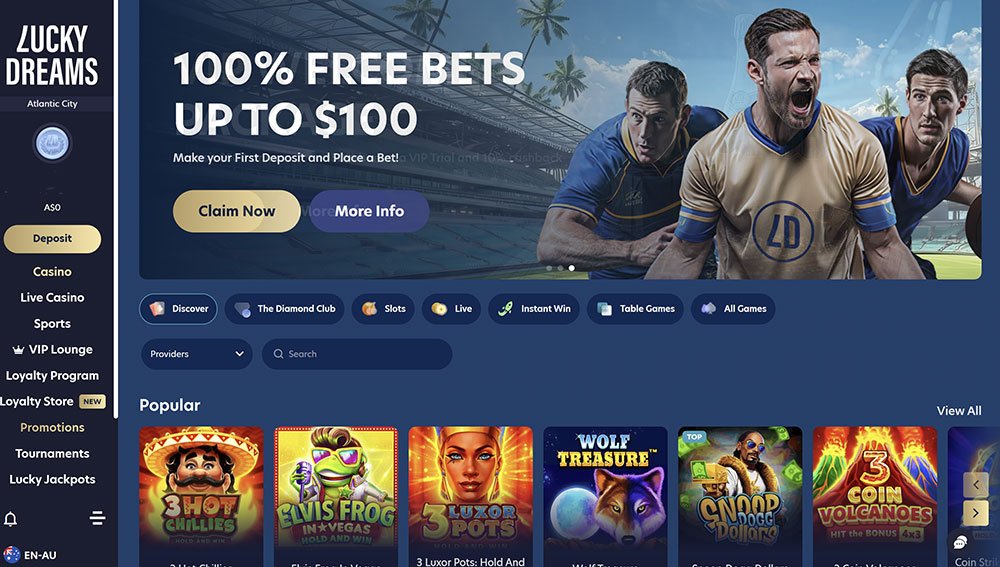Open the sidebar hamburger menu icon
The width and height of the screenshot is (1000, 567).
(x=98, y=518)
